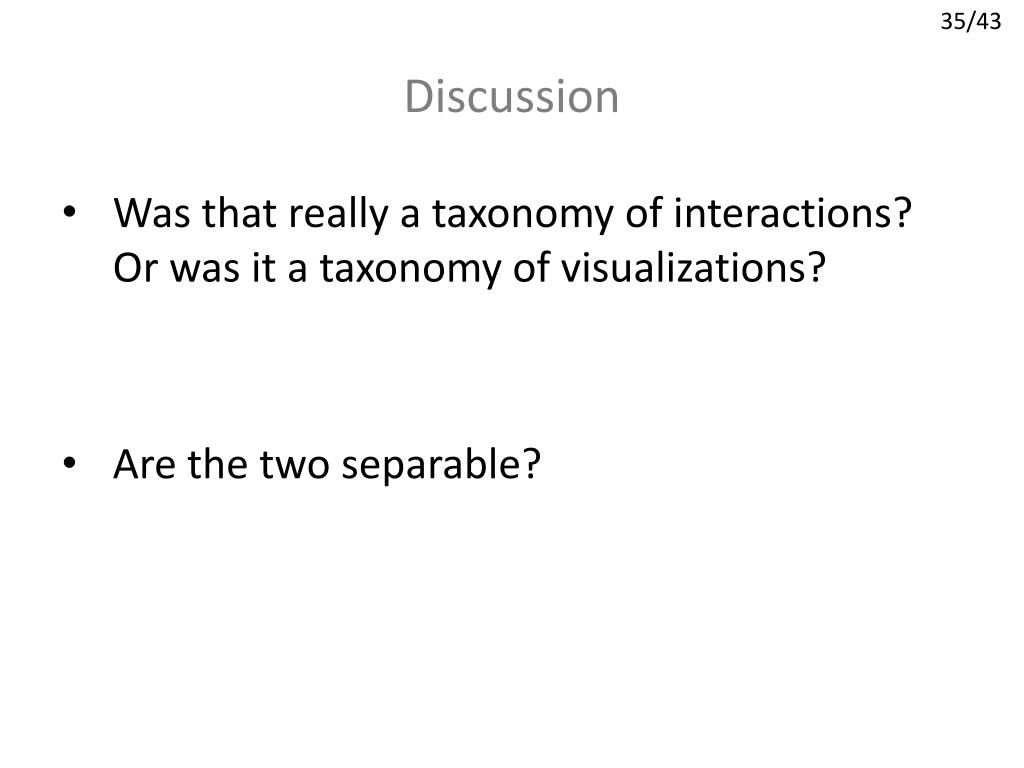The image size is (1024, 768).
Task: Click the word 'separable?' in second bullet
Action: (x=441, y=466)
